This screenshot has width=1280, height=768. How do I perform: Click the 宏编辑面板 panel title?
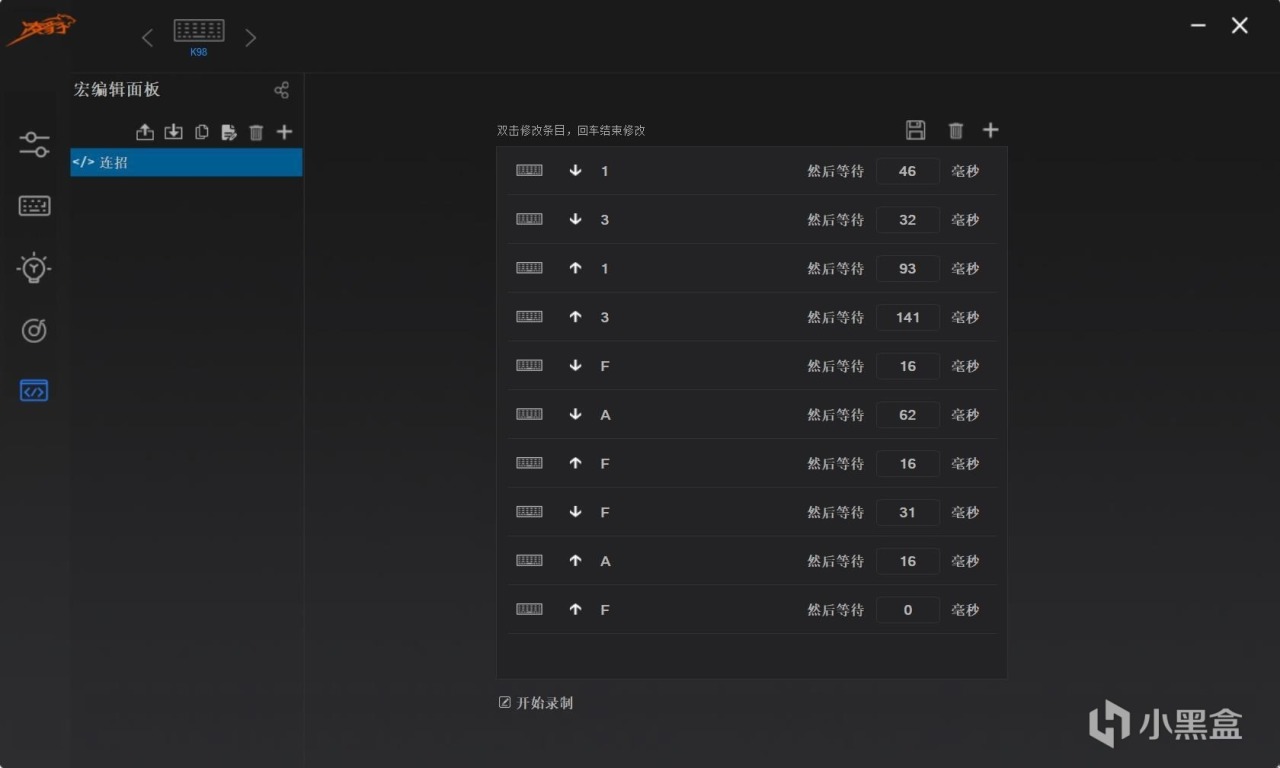[117, 89]
